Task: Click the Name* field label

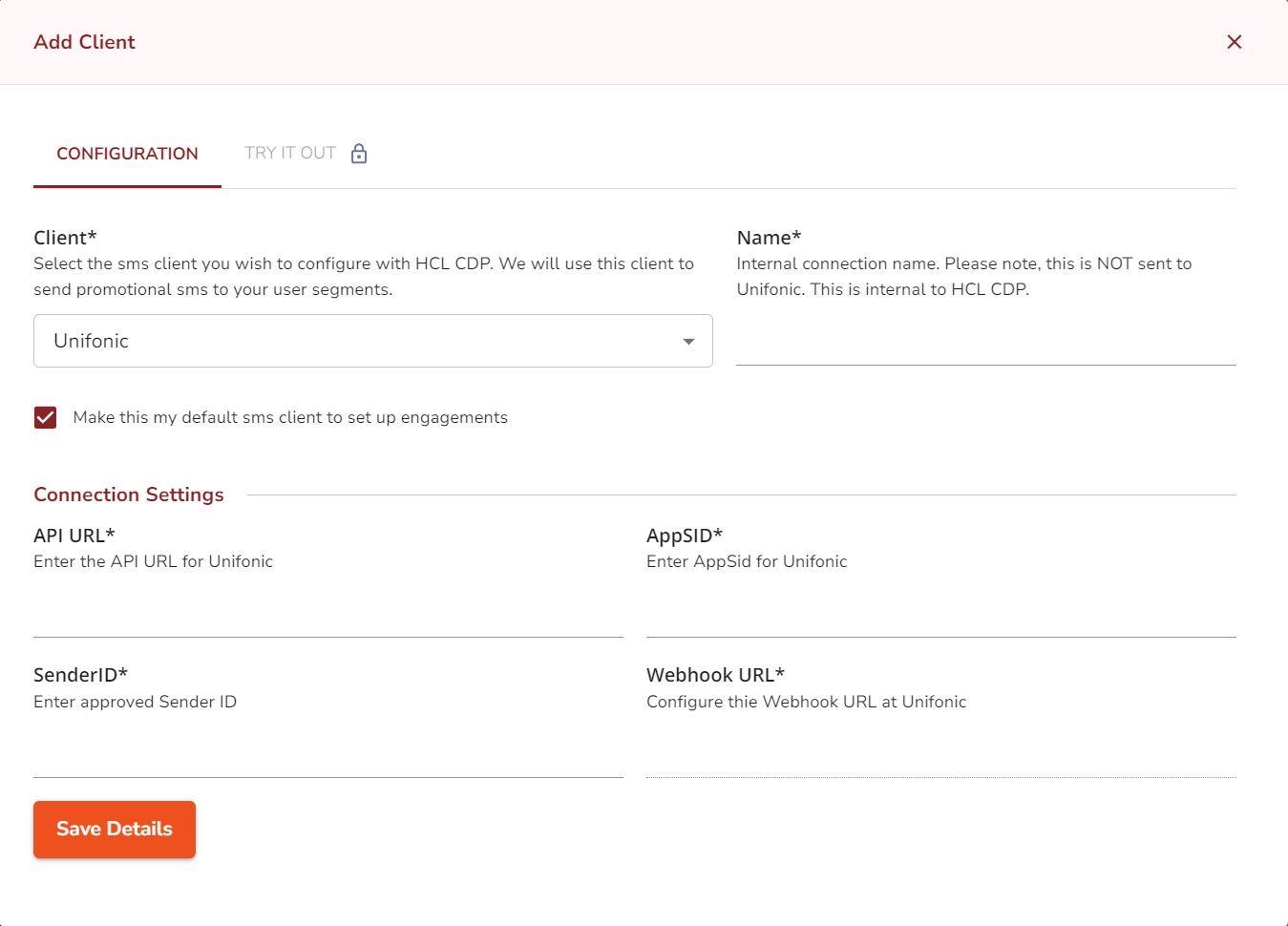Action: click(769, 238)
